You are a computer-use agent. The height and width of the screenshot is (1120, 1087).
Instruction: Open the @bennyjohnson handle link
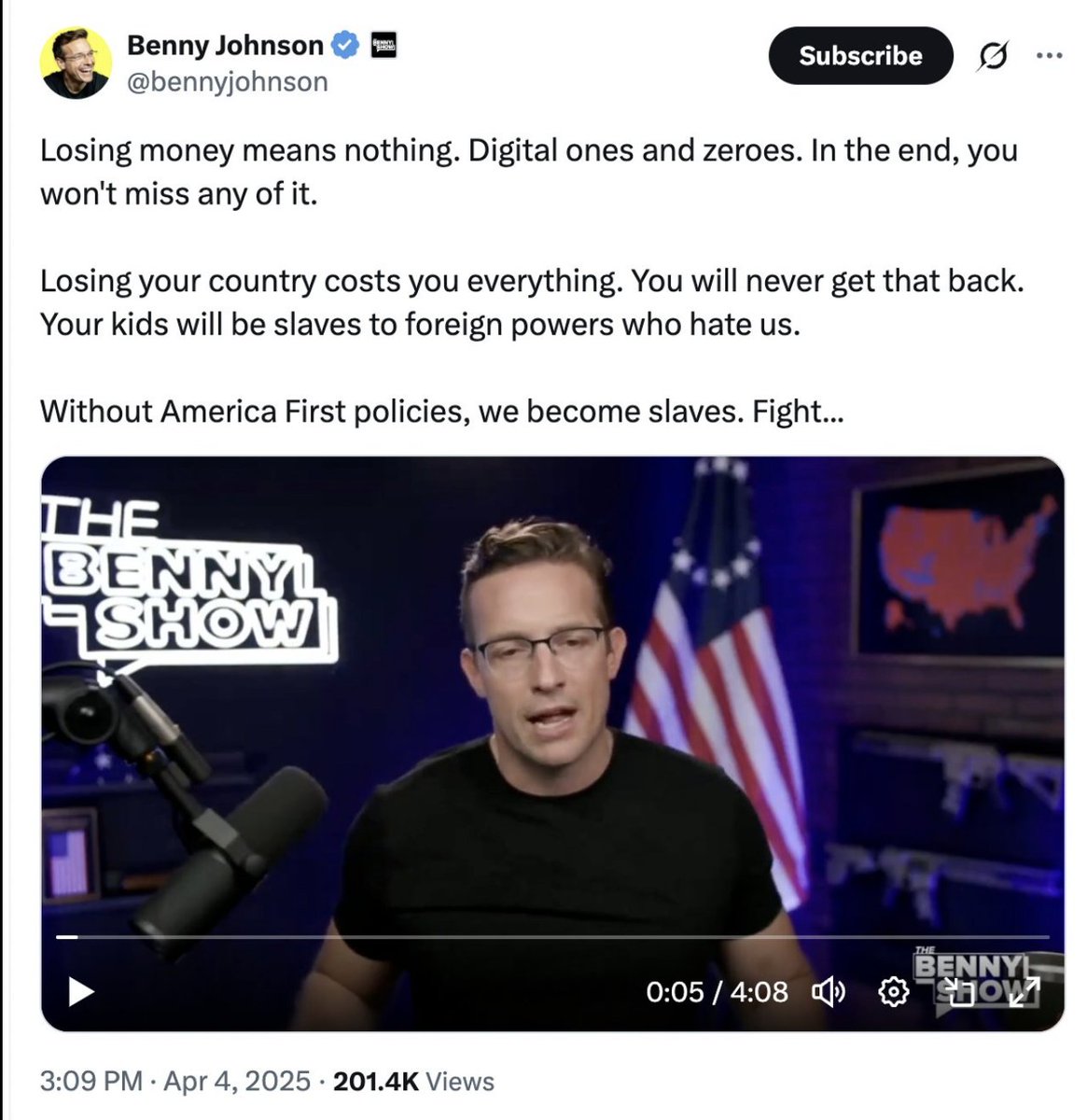[x=227, y=82]
